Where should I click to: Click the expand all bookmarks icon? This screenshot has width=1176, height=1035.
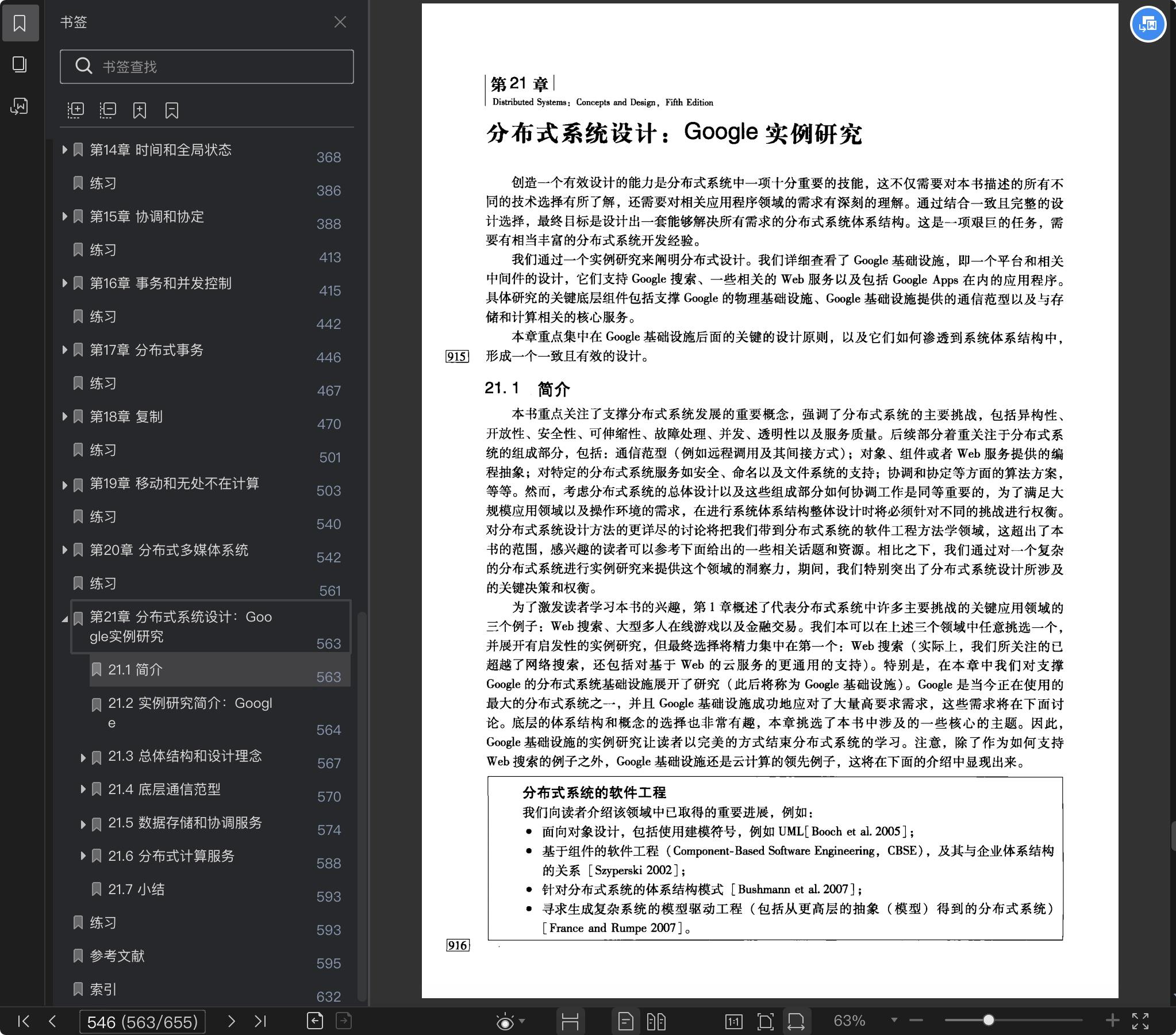pyautogui.click(x=76, y=110)
